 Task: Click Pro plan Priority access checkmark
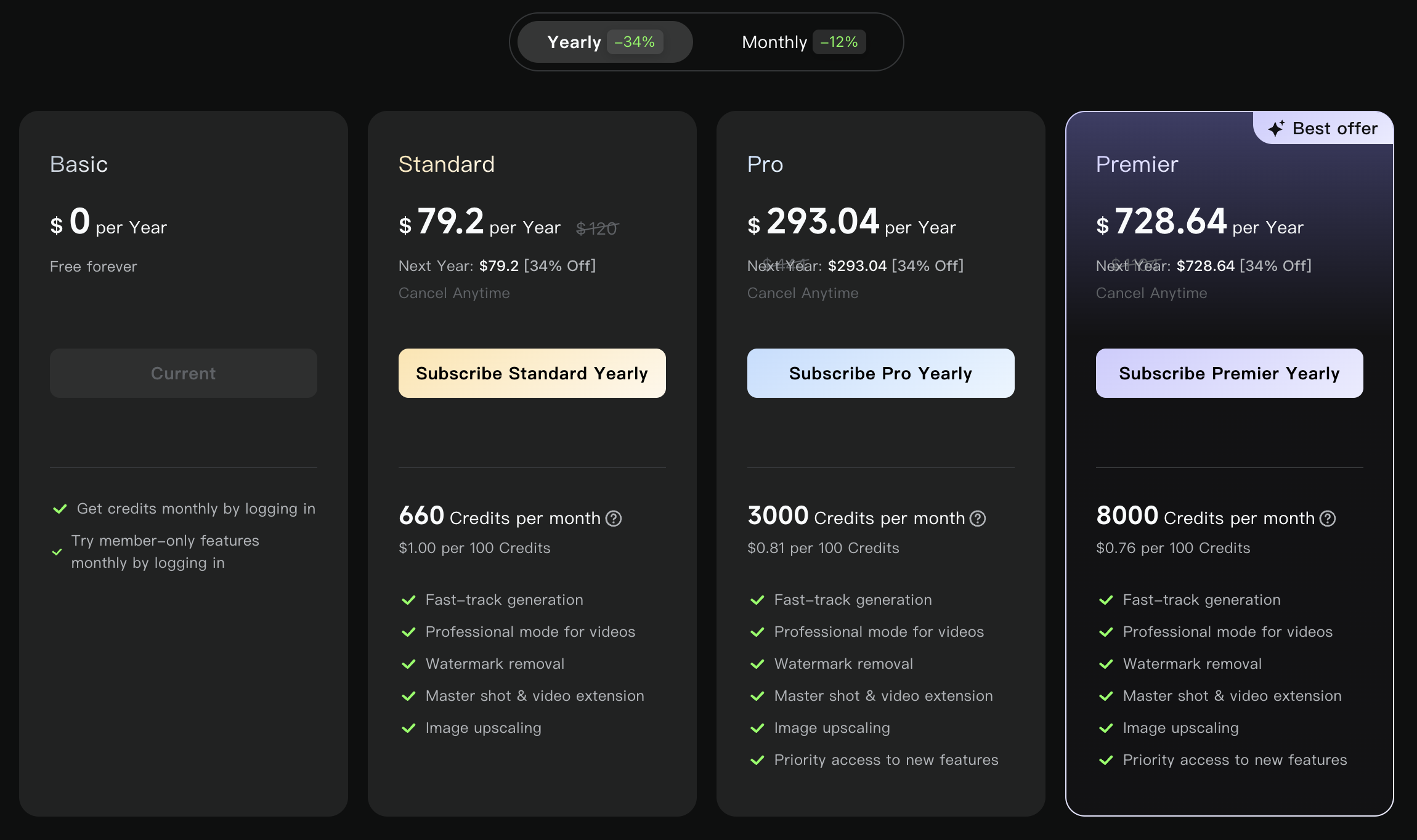(x=757, y=760)
